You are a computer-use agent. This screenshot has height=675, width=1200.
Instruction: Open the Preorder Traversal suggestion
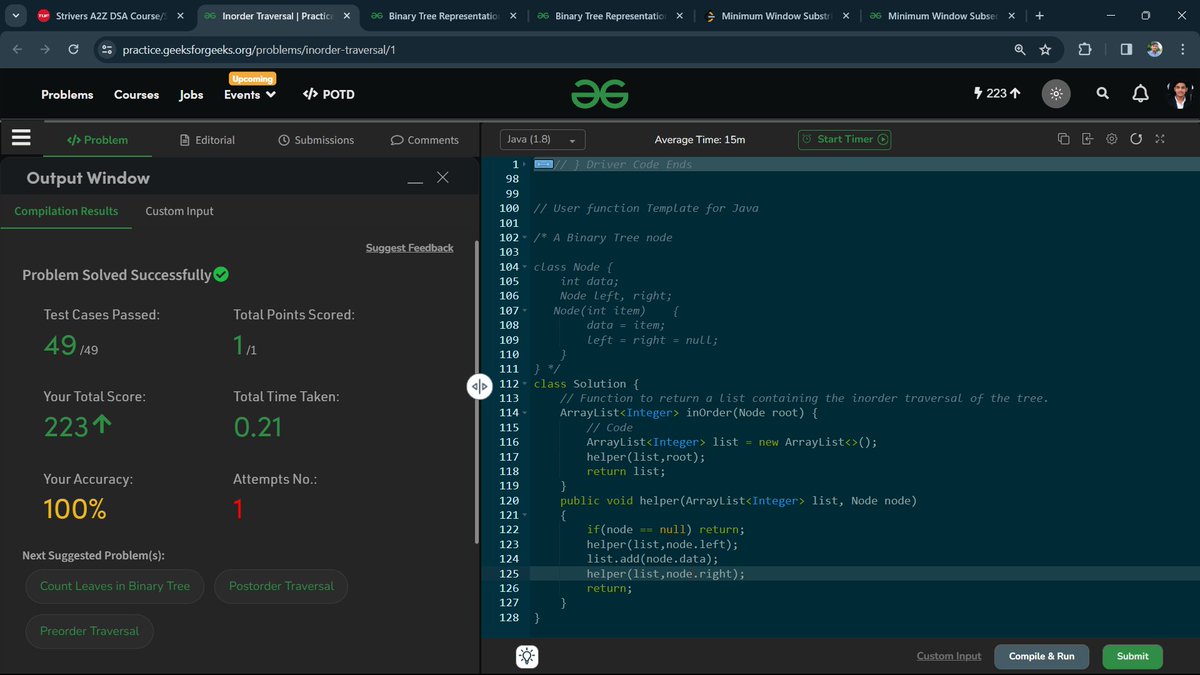[x=89, y=631]
